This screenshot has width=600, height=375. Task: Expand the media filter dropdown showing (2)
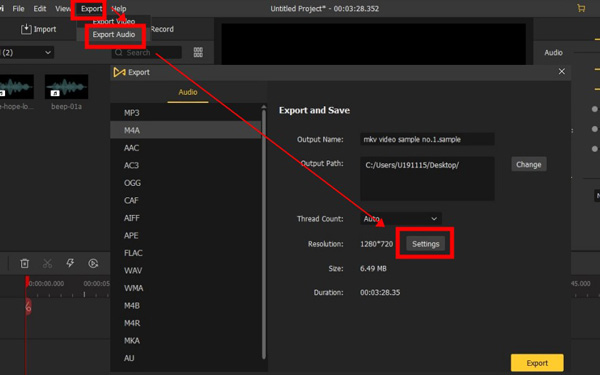26,52
